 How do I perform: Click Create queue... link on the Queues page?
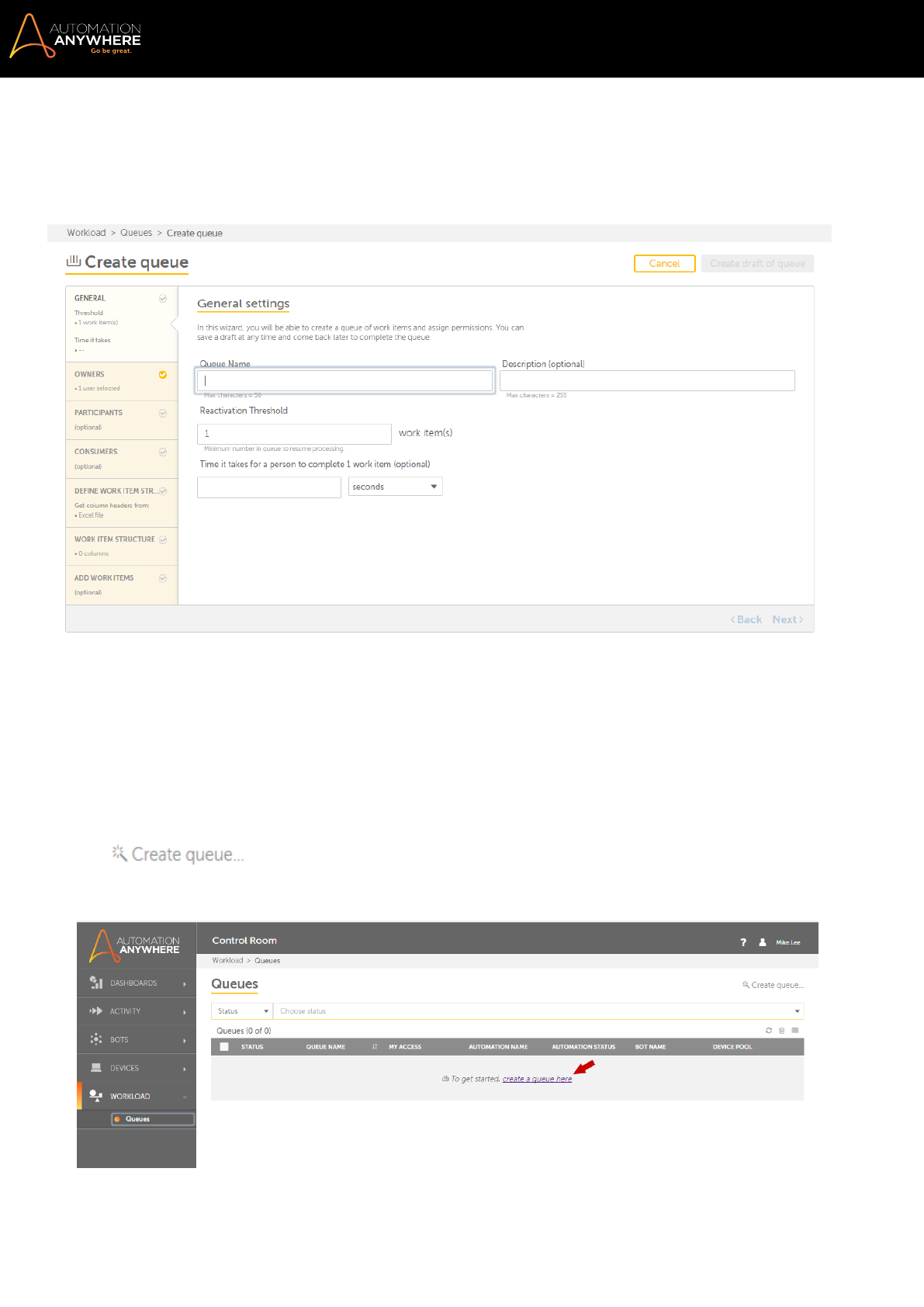point(773,985)
